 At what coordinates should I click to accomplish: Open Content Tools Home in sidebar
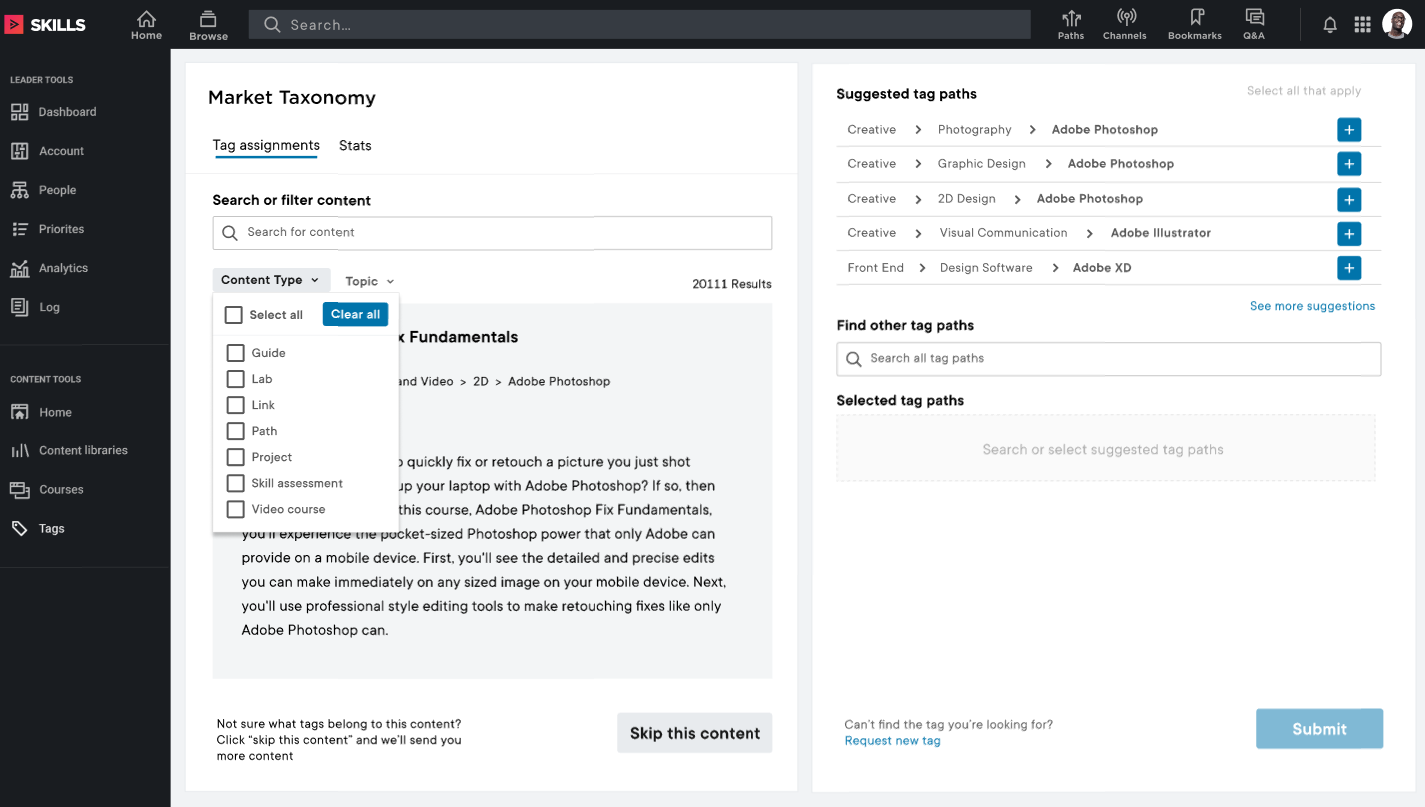click(x=42, y=412)
